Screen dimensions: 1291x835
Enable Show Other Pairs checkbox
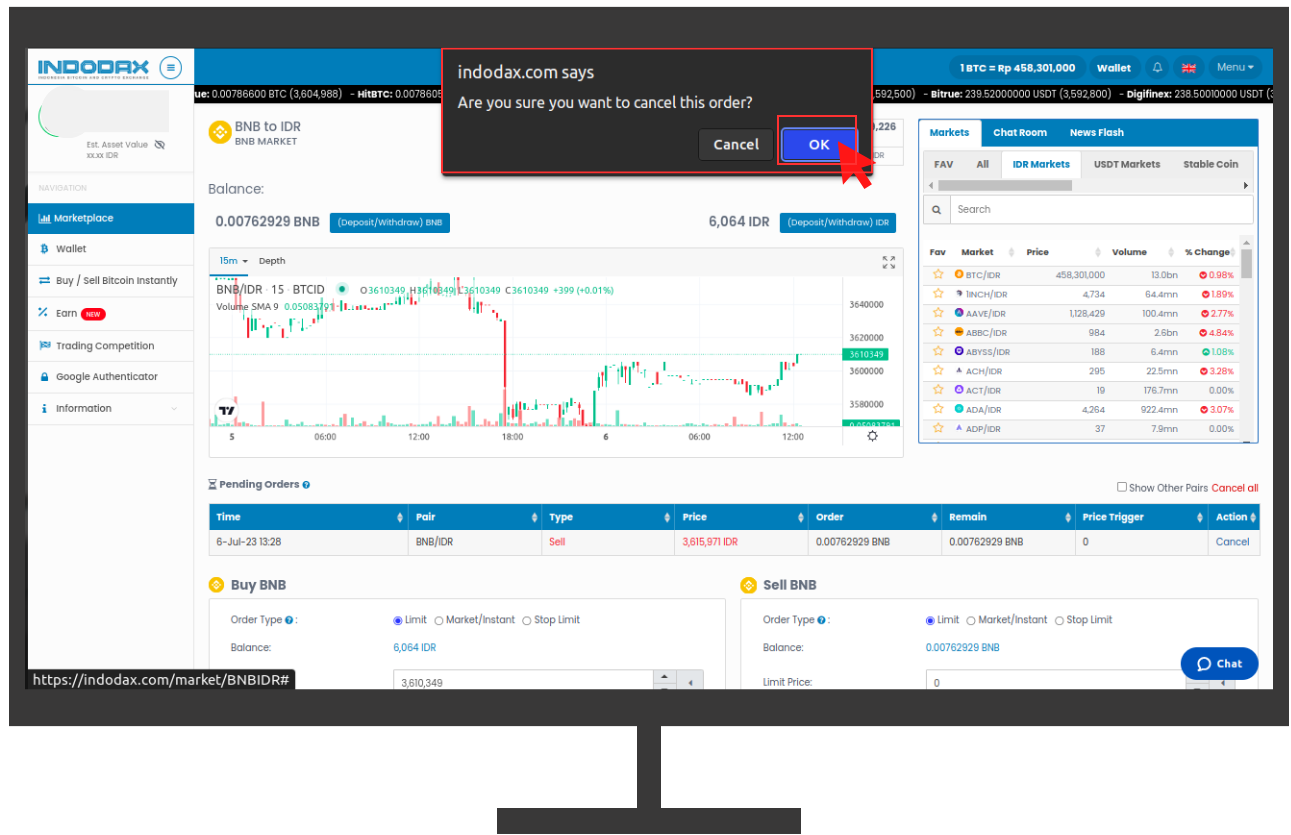pos(1122,488)
